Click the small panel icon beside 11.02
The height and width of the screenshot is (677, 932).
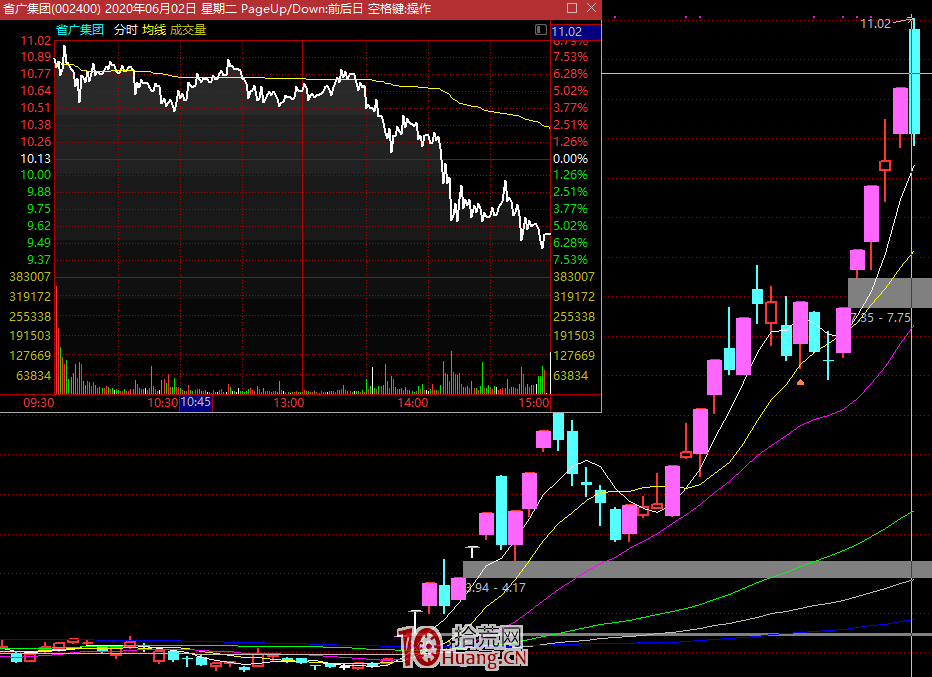pos(541,30)
